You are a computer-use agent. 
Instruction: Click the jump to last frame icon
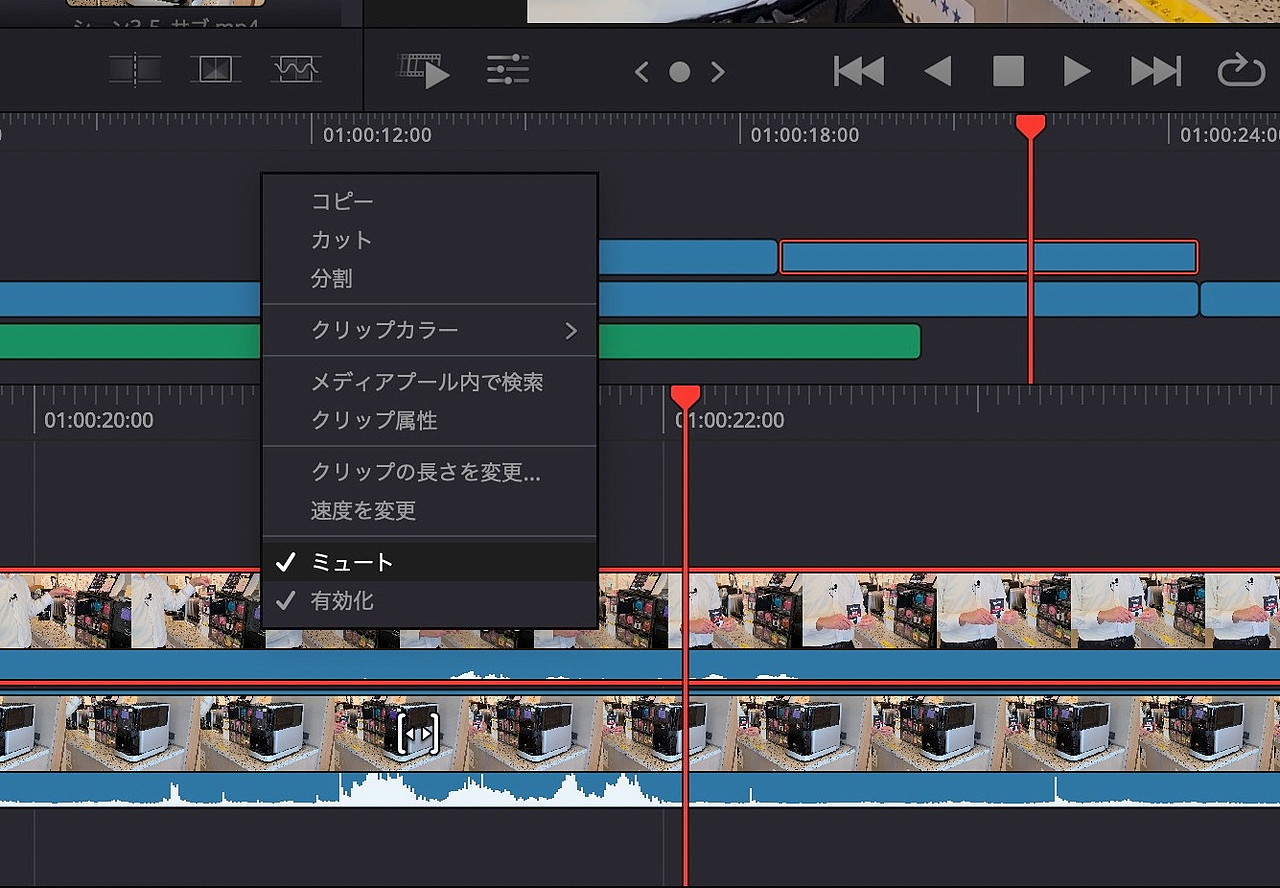[x=1155, y=70]
